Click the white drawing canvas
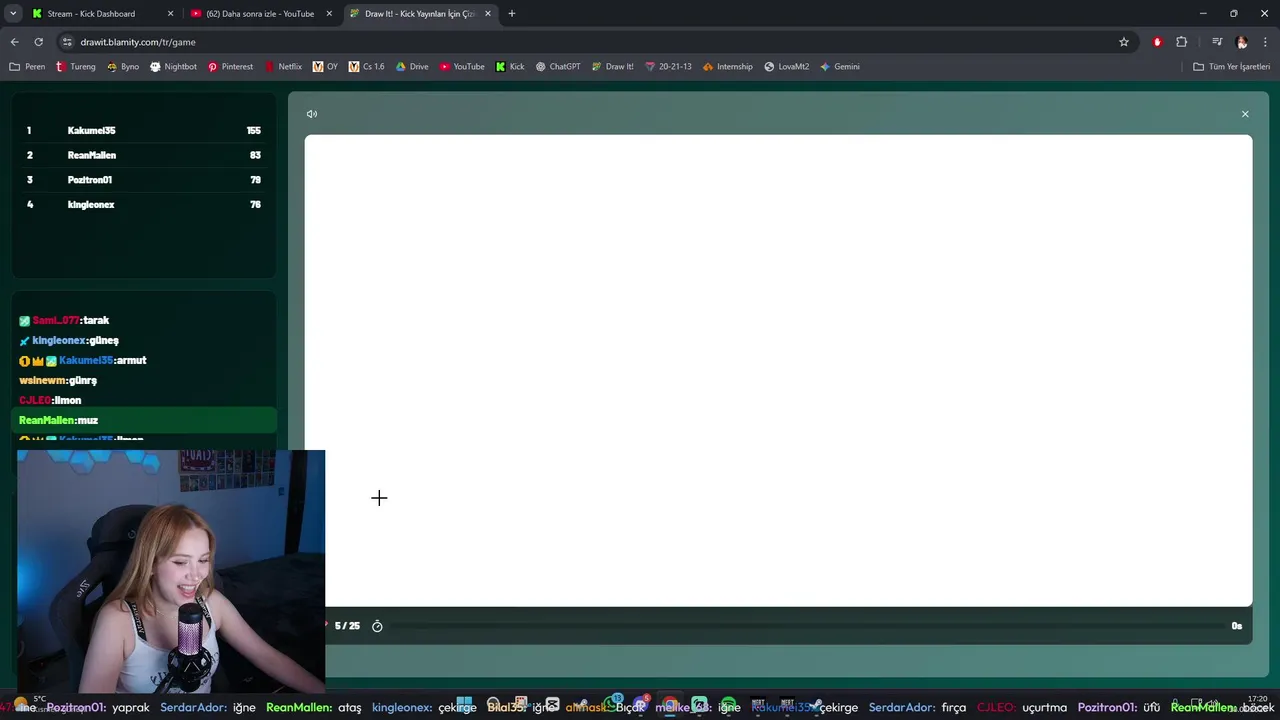The image size is (1280, 720). [x=778, y=370]
